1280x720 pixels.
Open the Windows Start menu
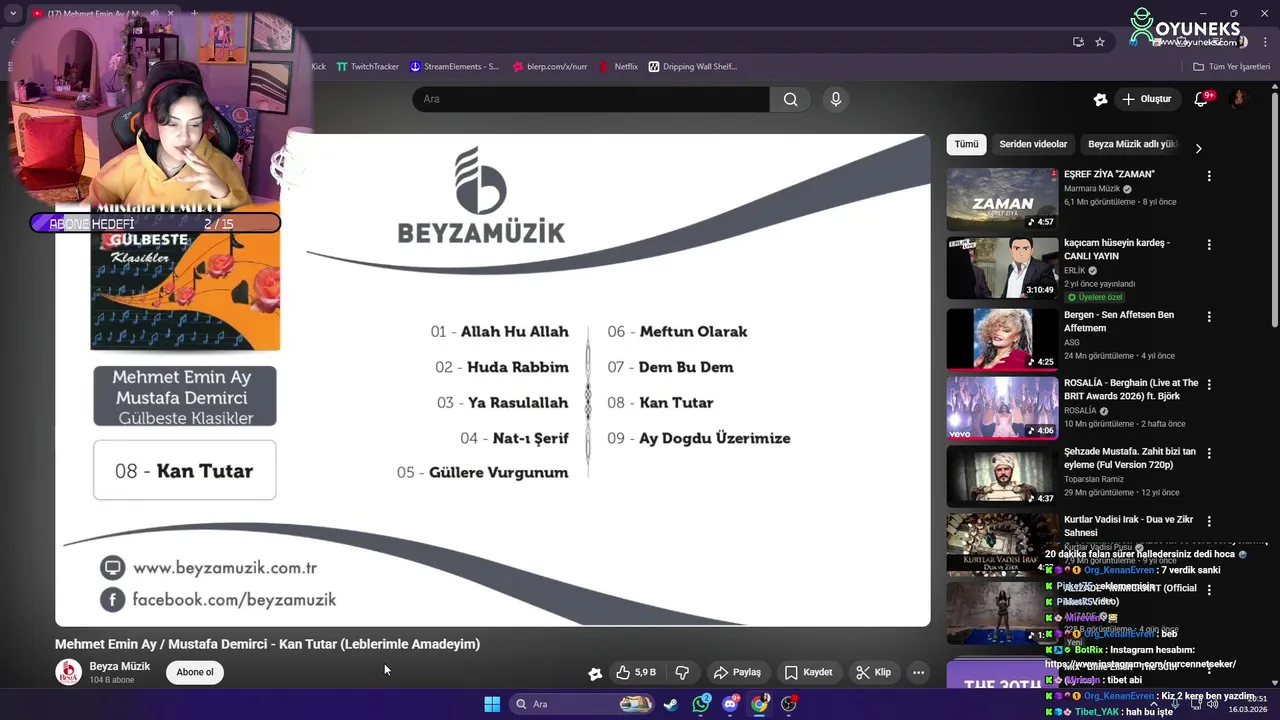(x=492, y=704)
